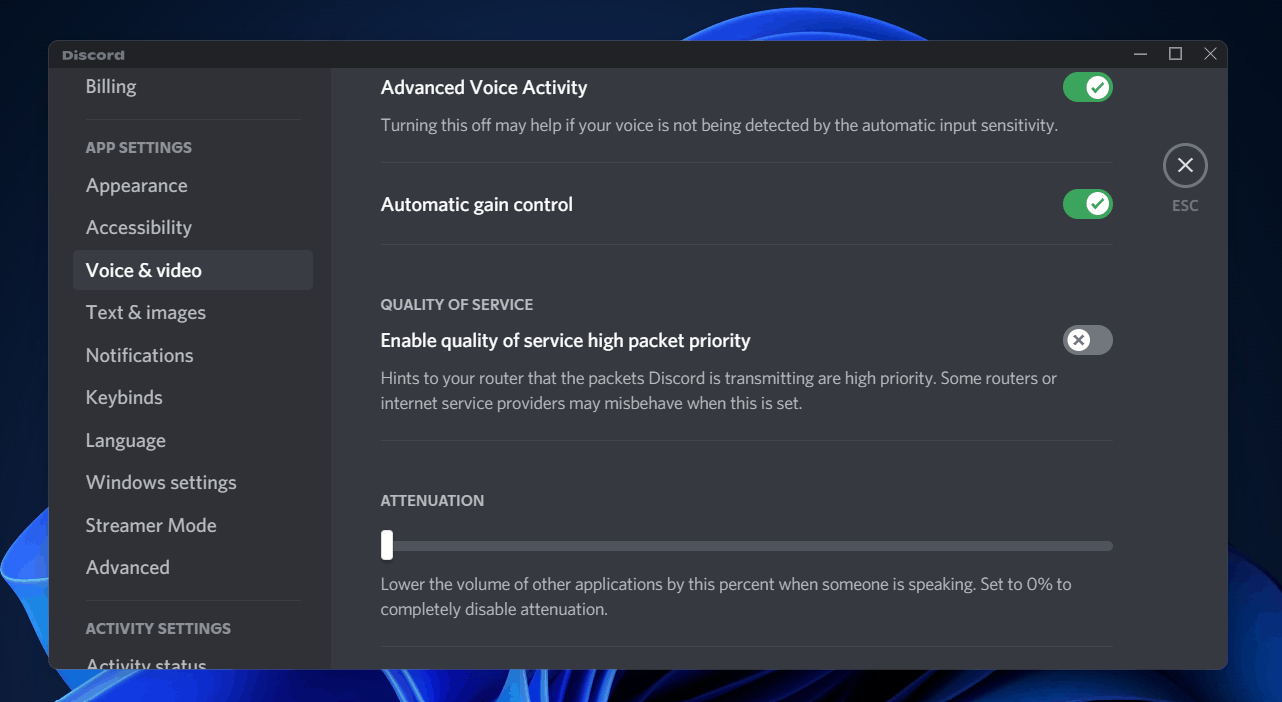Minimize the Discord window
This screenshot has width=1282, height=702.
tap(1141, 54)
